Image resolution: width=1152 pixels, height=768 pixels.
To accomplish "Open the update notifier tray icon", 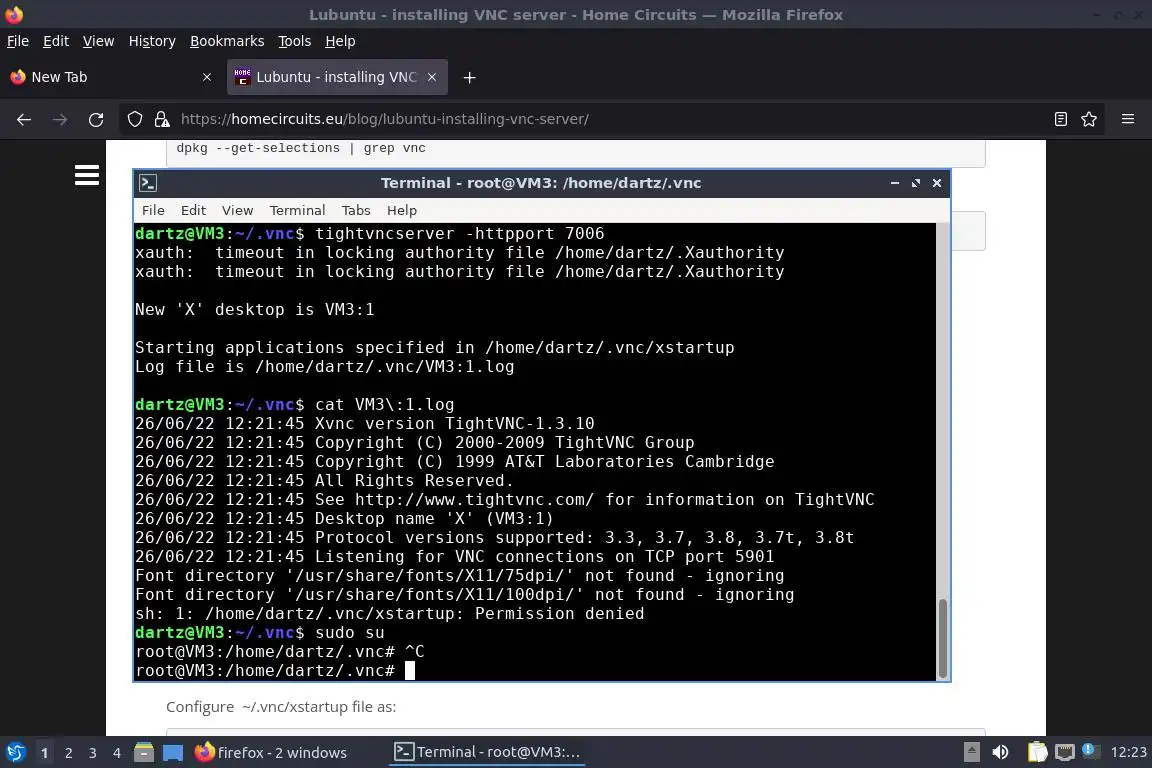I will tap(1090, 751).
